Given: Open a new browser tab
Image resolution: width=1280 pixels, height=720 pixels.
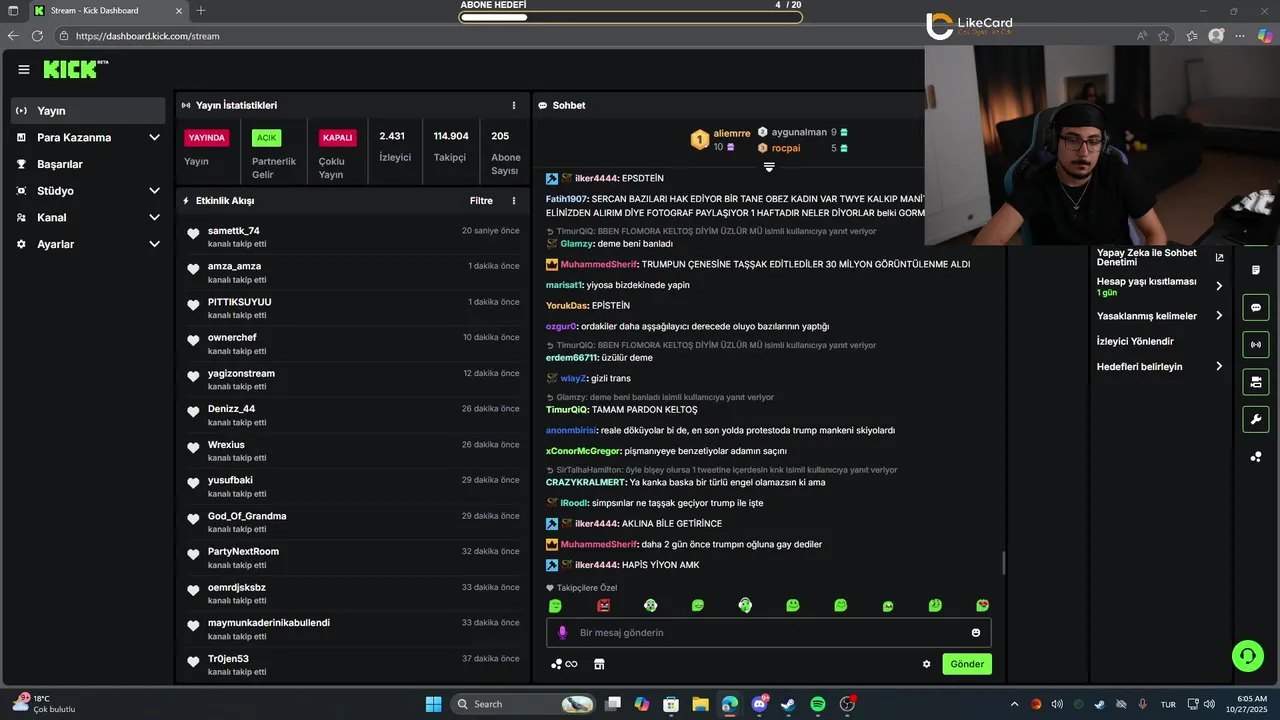Looking at the screenshot, I should pyautogui.click(x=201, y=10).
